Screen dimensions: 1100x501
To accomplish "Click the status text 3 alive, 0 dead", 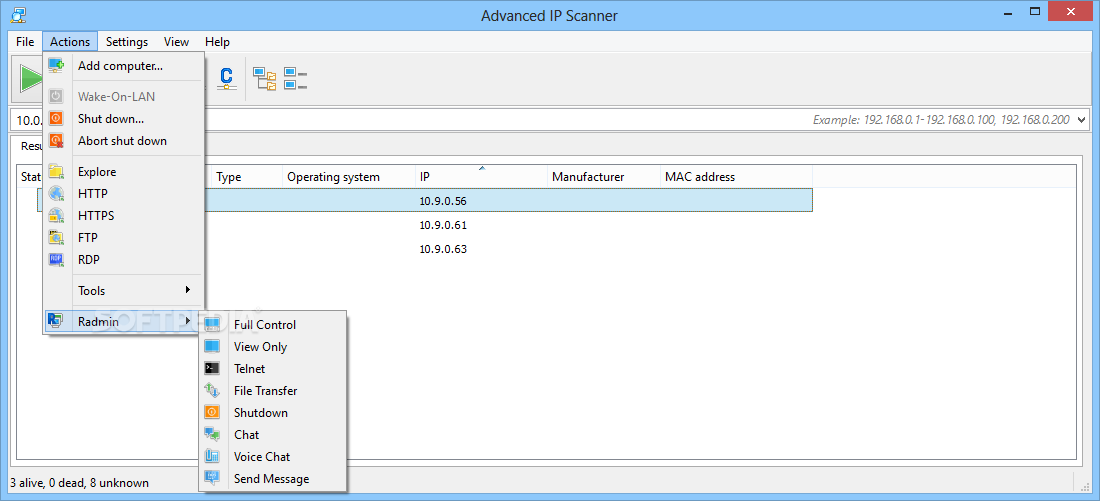I will pos(79,483).
